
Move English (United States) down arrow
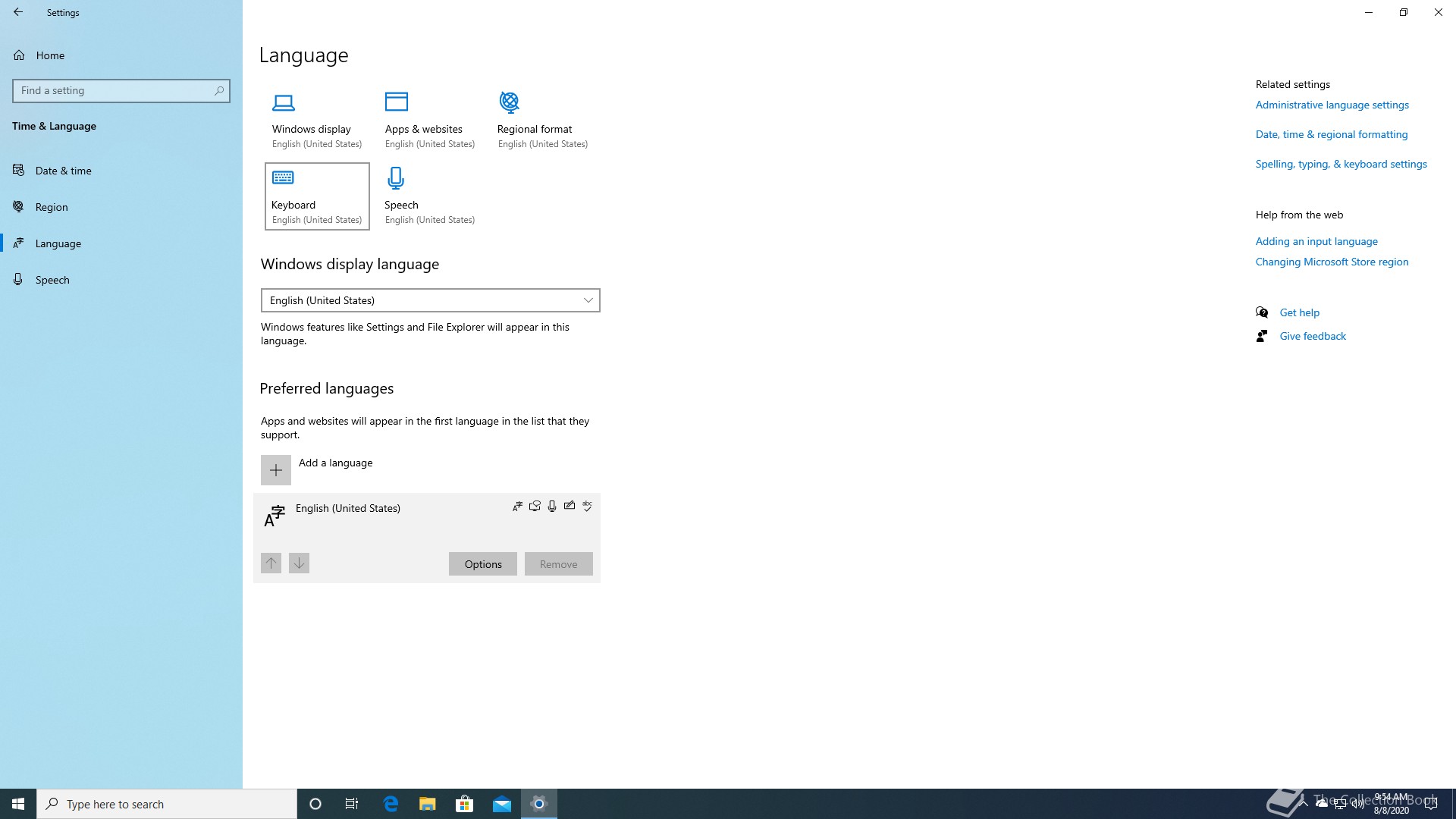tap(299, 563)
